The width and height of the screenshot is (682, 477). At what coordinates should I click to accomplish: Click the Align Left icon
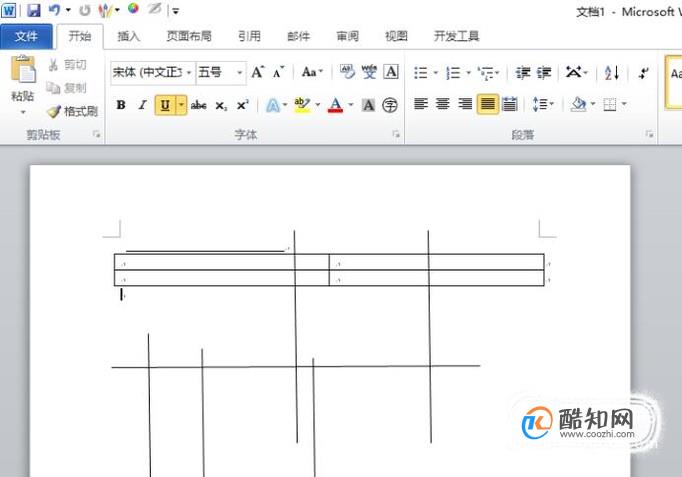tap(421, 104)
